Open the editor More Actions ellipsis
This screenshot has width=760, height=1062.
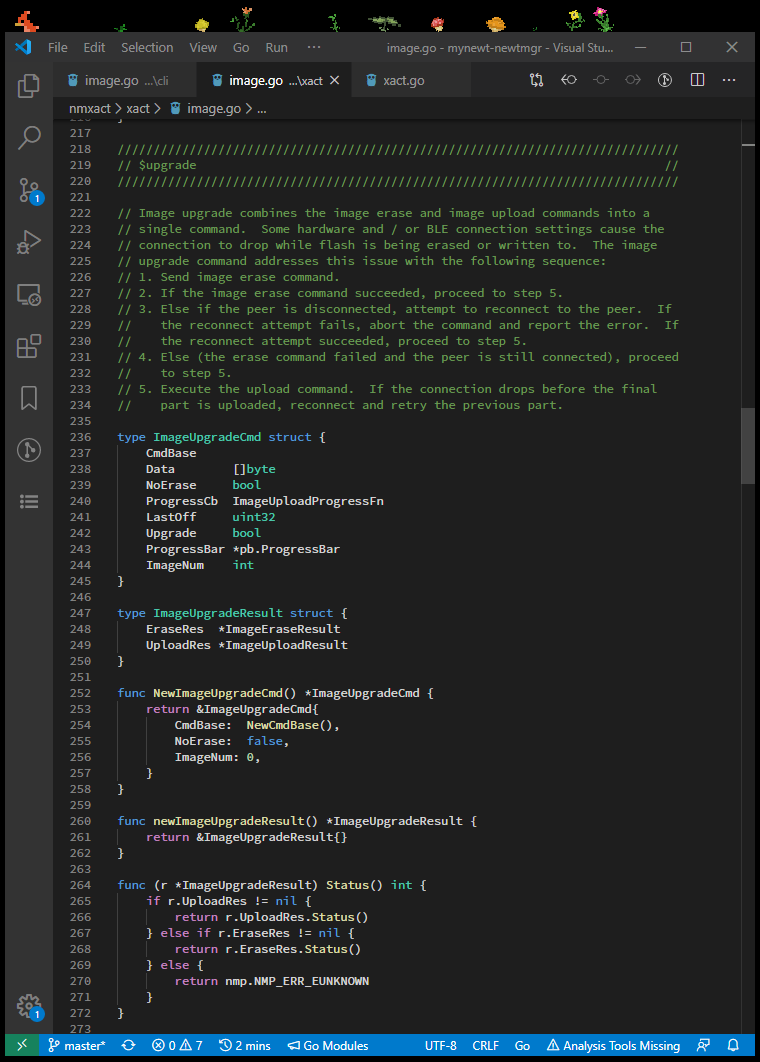[729, 80]
